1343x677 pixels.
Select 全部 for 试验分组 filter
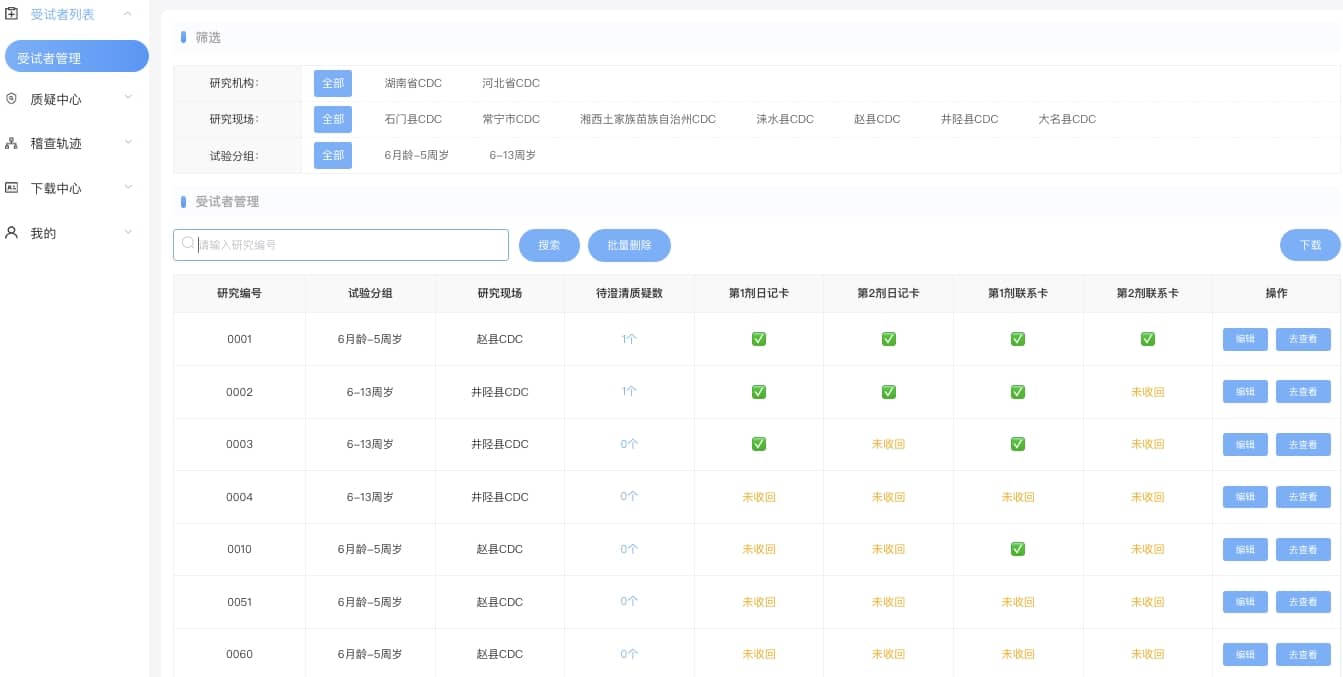pyautogui.click(x=333, y=155)
